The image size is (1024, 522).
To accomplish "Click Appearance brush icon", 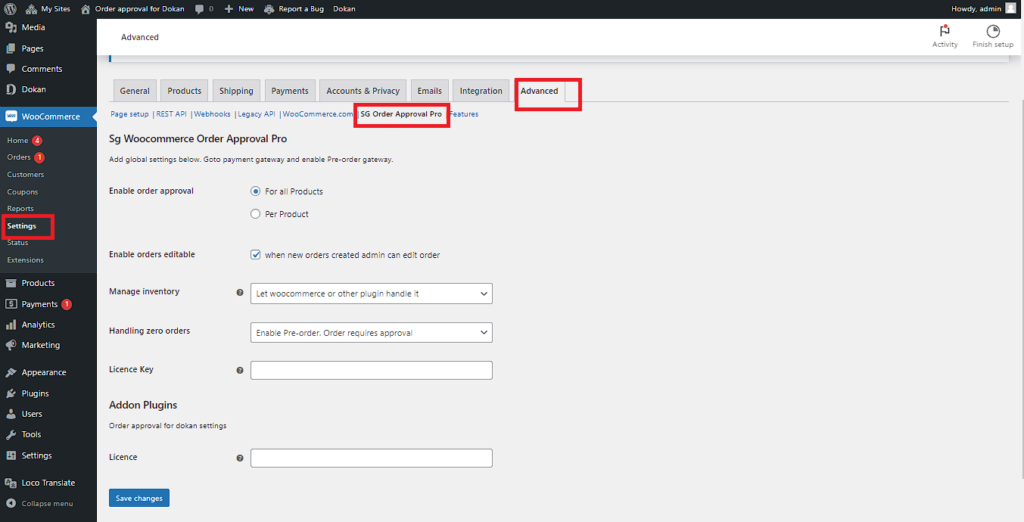I will pos(11,372).
